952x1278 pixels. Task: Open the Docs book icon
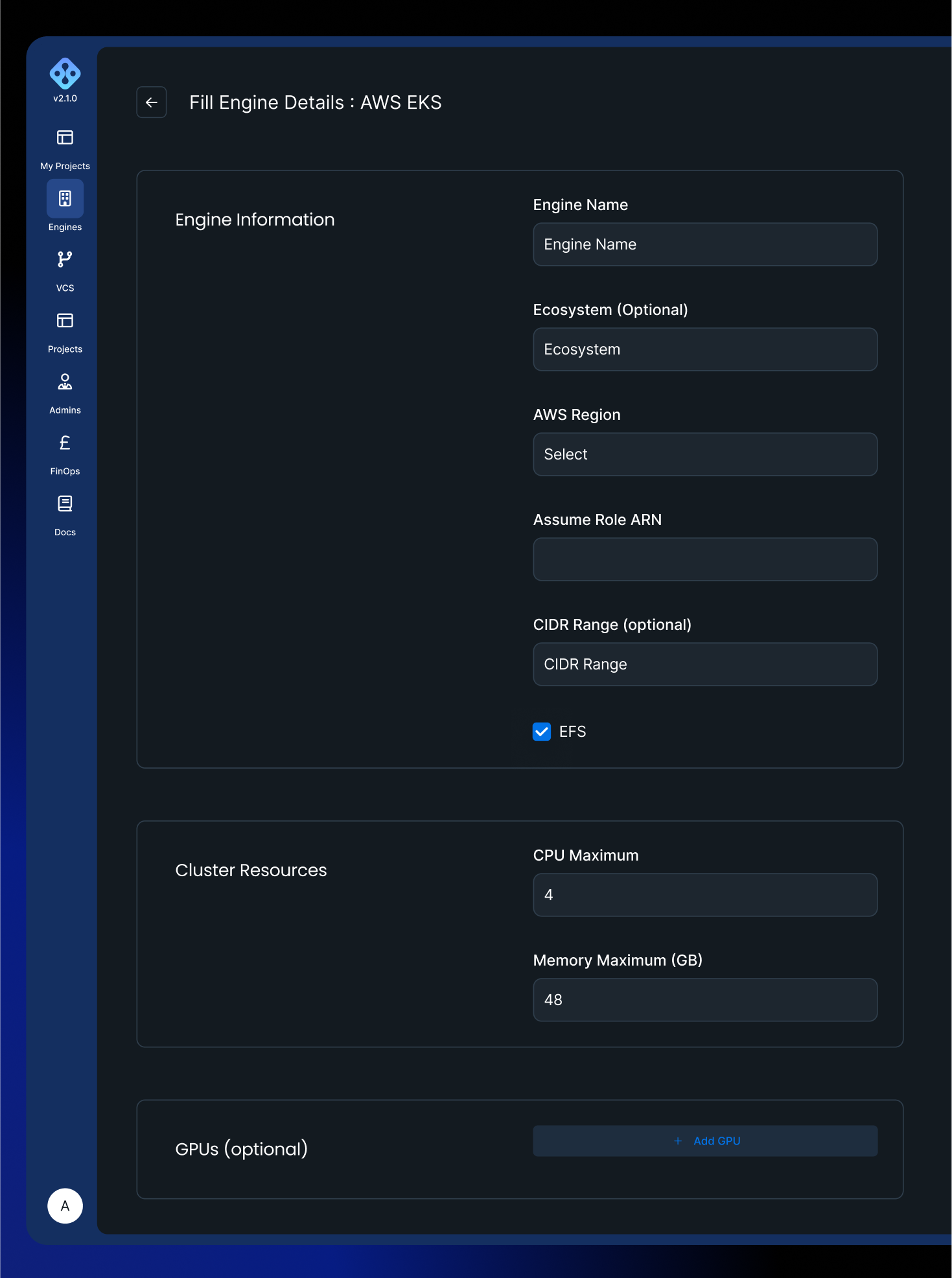tap(65, 504)
